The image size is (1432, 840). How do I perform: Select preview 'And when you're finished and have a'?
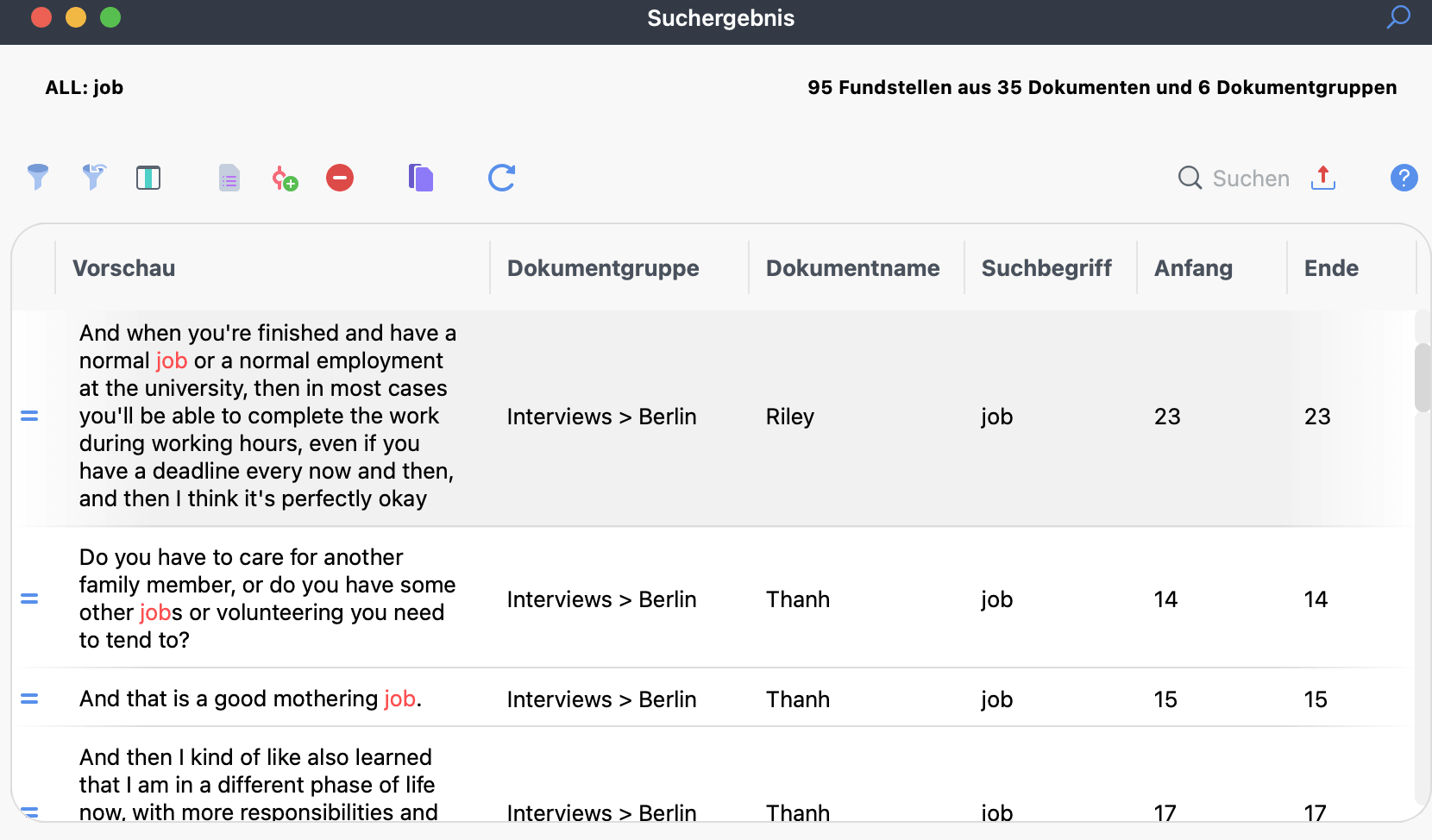267,416
